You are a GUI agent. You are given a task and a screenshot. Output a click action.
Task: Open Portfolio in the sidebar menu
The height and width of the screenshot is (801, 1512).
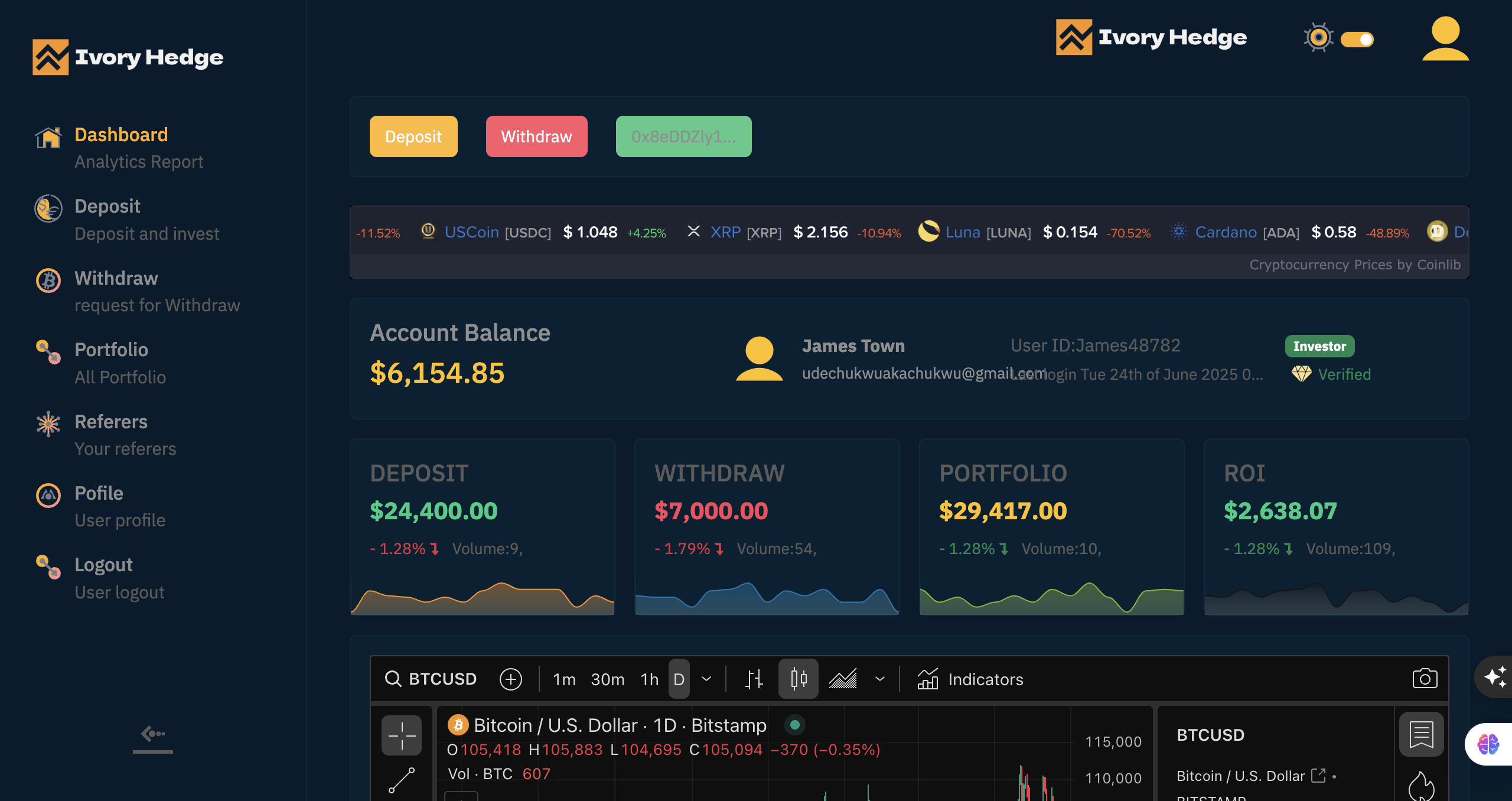coord(111,350)
